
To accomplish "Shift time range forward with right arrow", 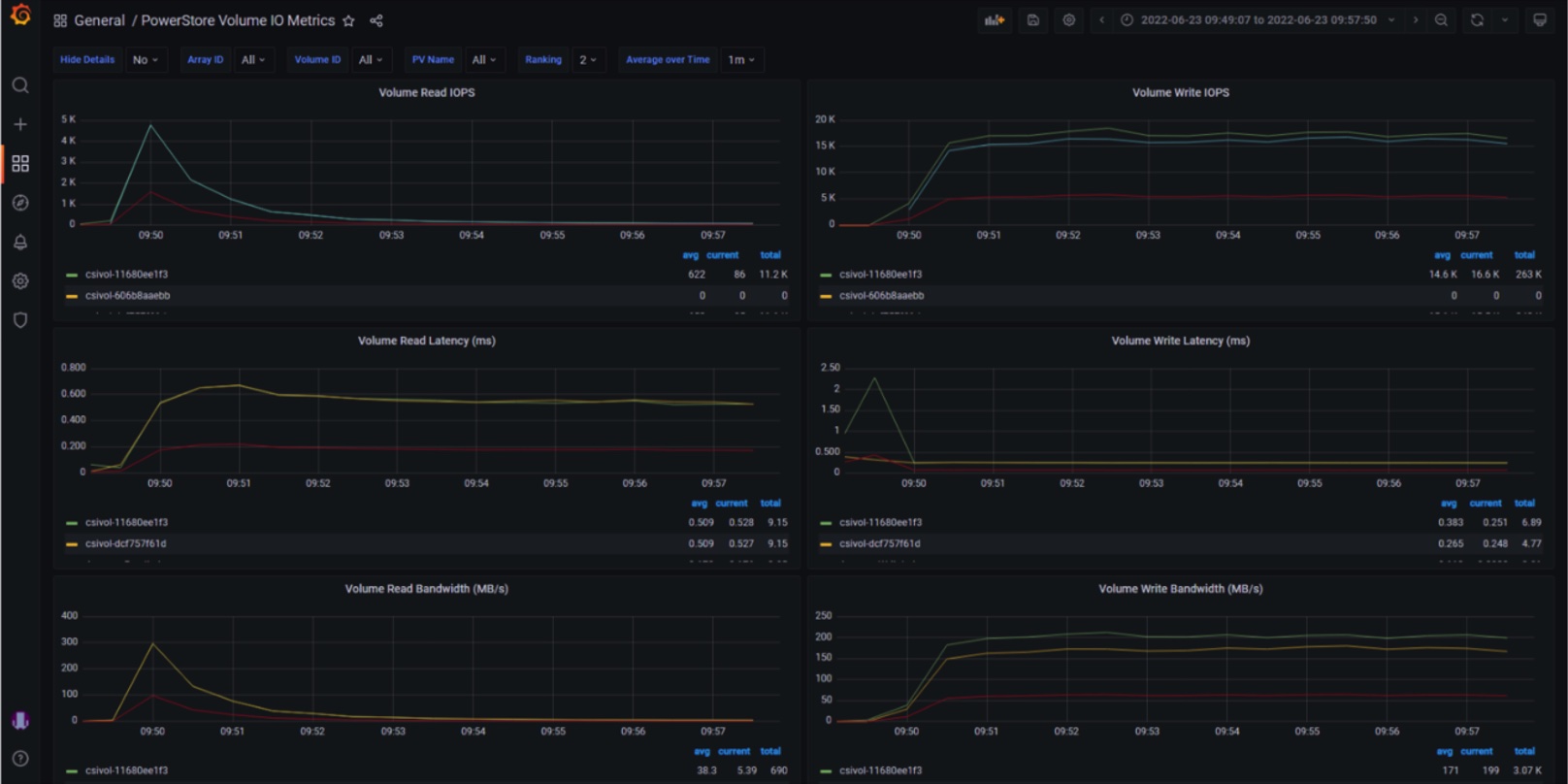I will 1416,19.
